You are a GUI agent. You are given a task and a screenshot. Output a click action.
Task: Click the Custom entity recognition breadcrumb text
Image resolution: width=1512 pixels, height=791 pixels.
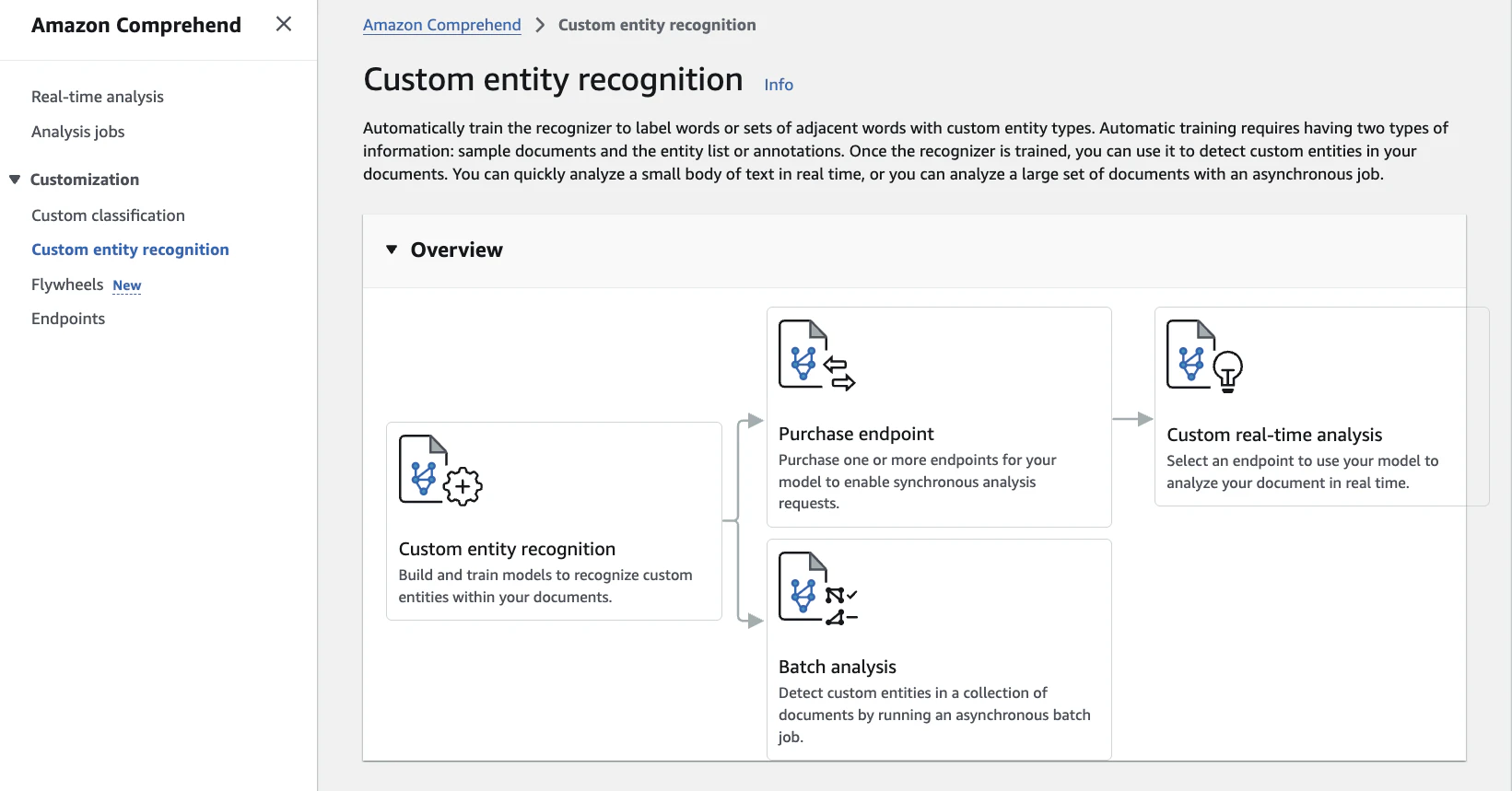[x=657, y=25]
